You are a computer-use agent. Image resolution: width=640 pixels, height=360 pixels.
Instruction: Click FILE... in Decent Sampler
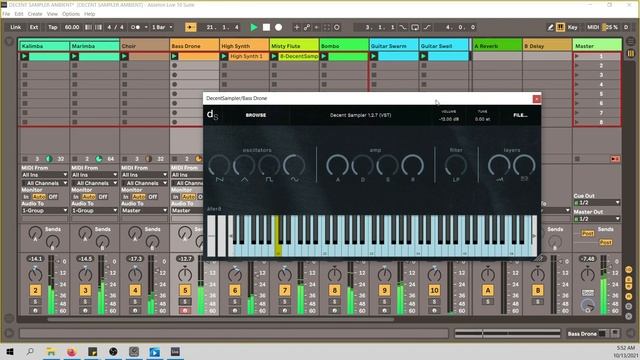(520, 115)
